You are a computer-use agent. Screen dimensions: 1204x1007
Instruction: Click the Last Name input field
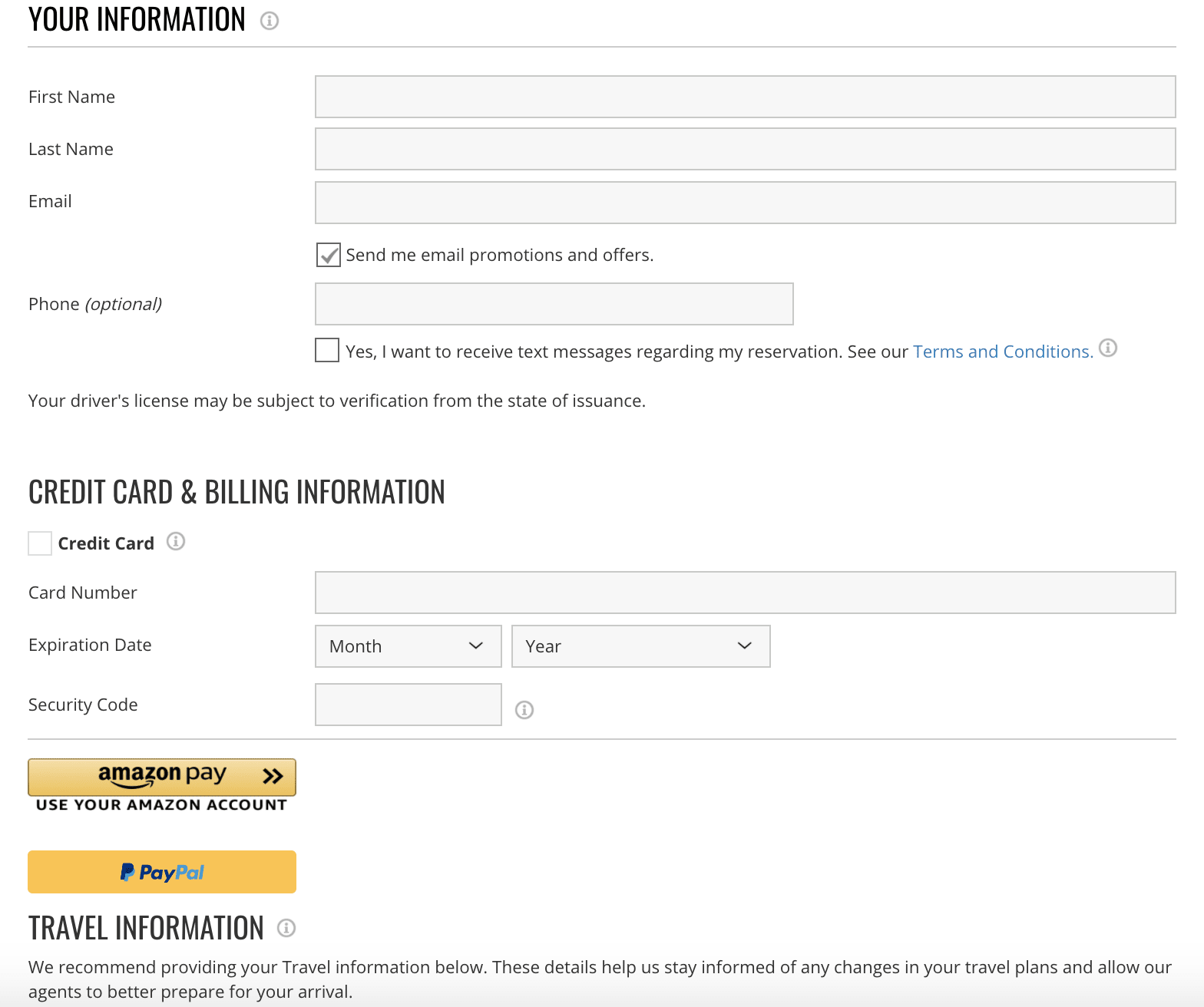point(745,149)
